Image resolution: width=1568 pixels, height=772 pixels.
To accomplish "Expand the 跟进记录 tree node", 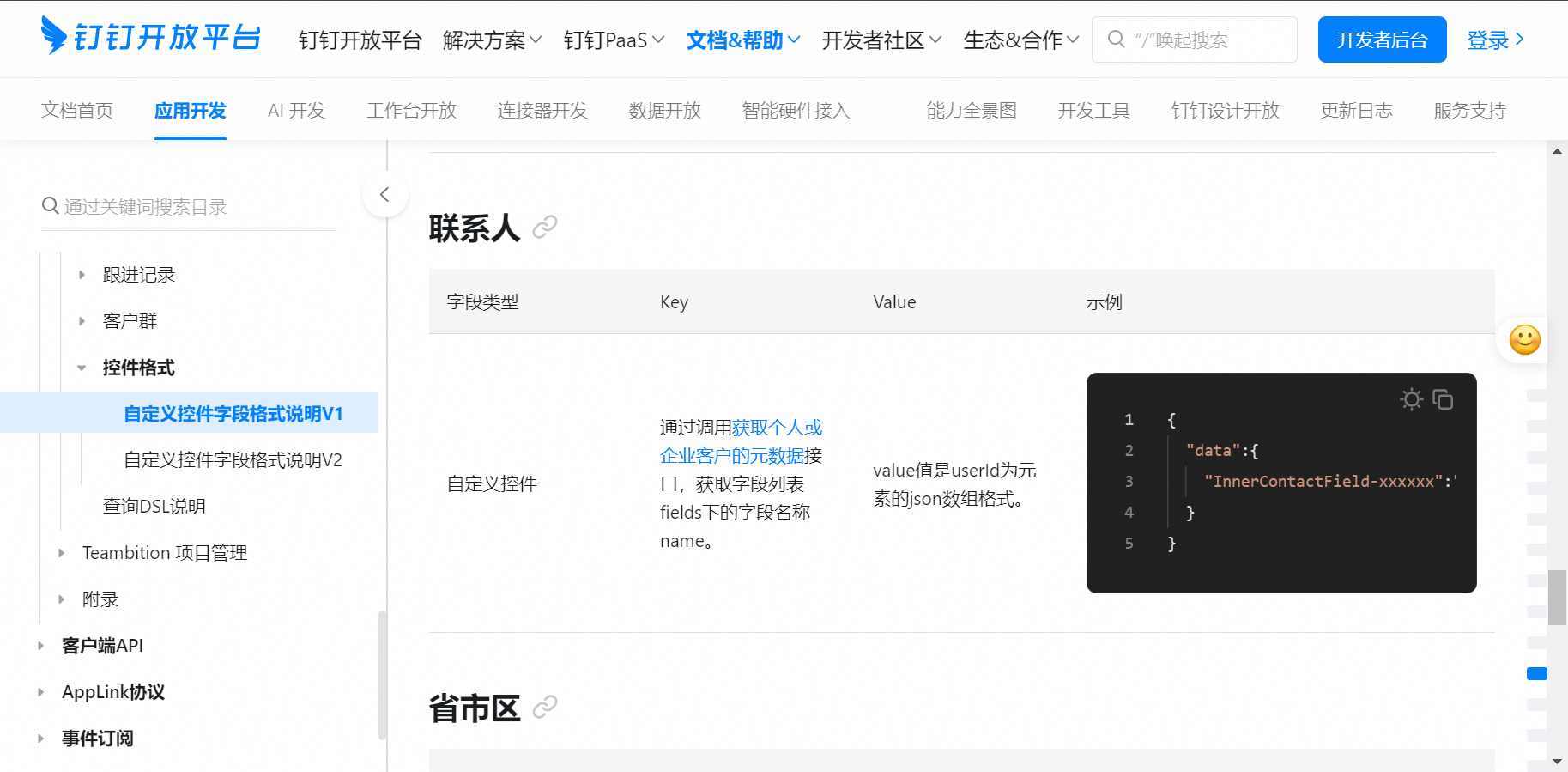I will pyautogui.click(x=82, y=275).
